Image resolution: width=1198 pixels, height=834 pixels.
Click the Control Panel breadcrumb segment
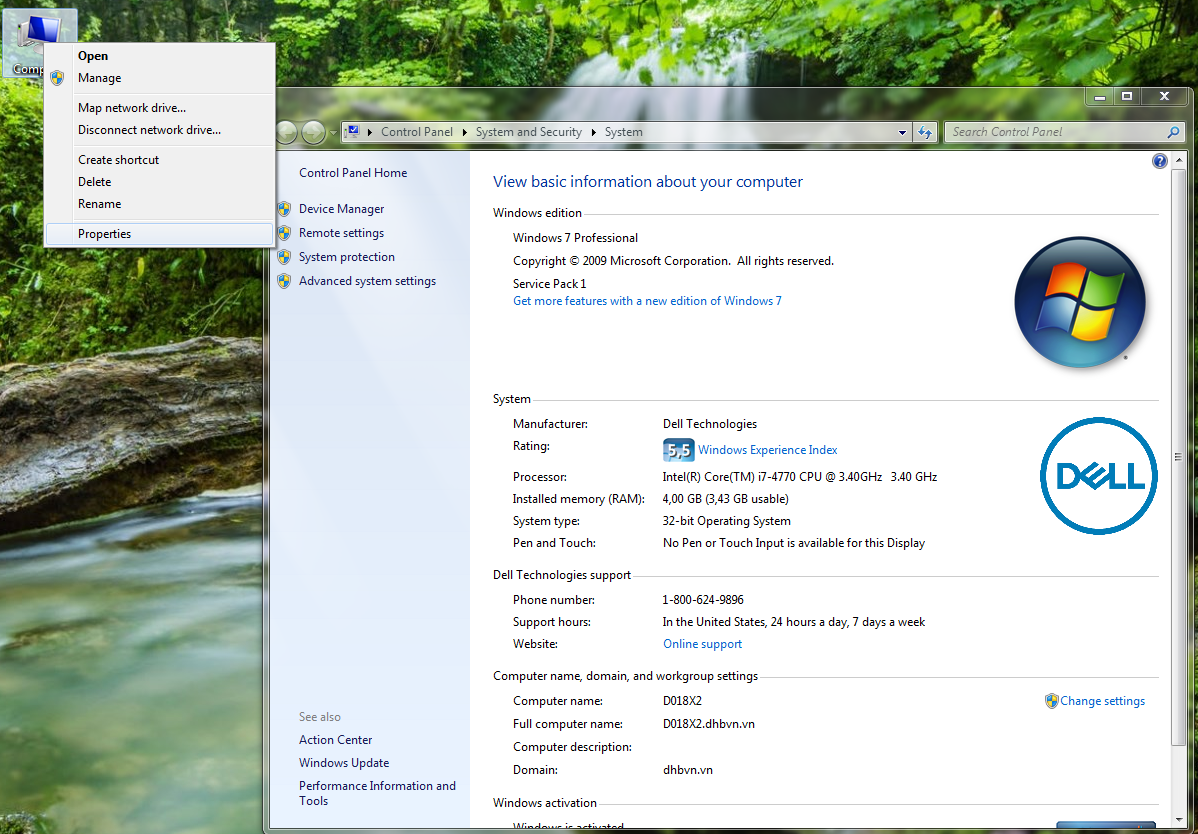click(417, 132)
